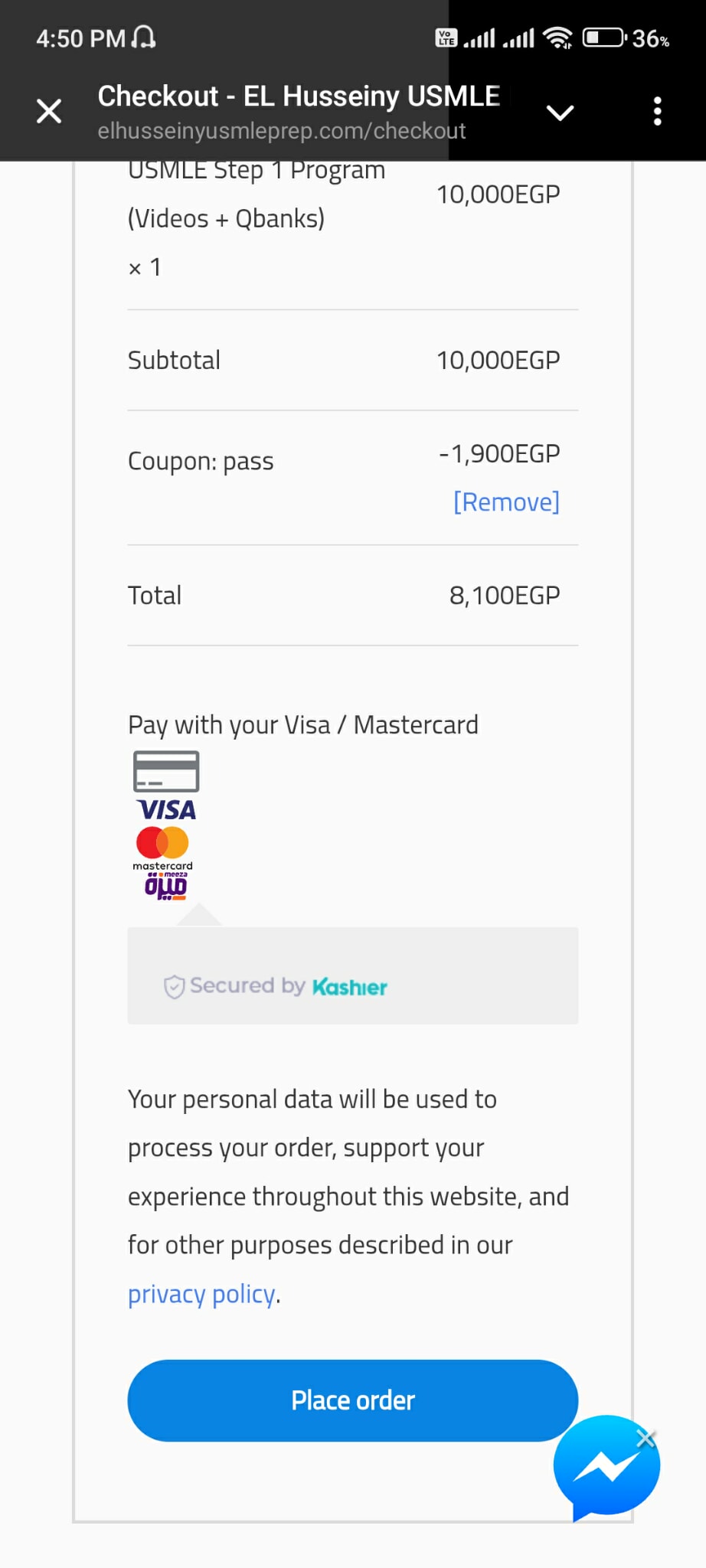Dismiss the Messenger chat bubble
The height and width of the screenshot is (1568, 706).
coord(646,1438)
